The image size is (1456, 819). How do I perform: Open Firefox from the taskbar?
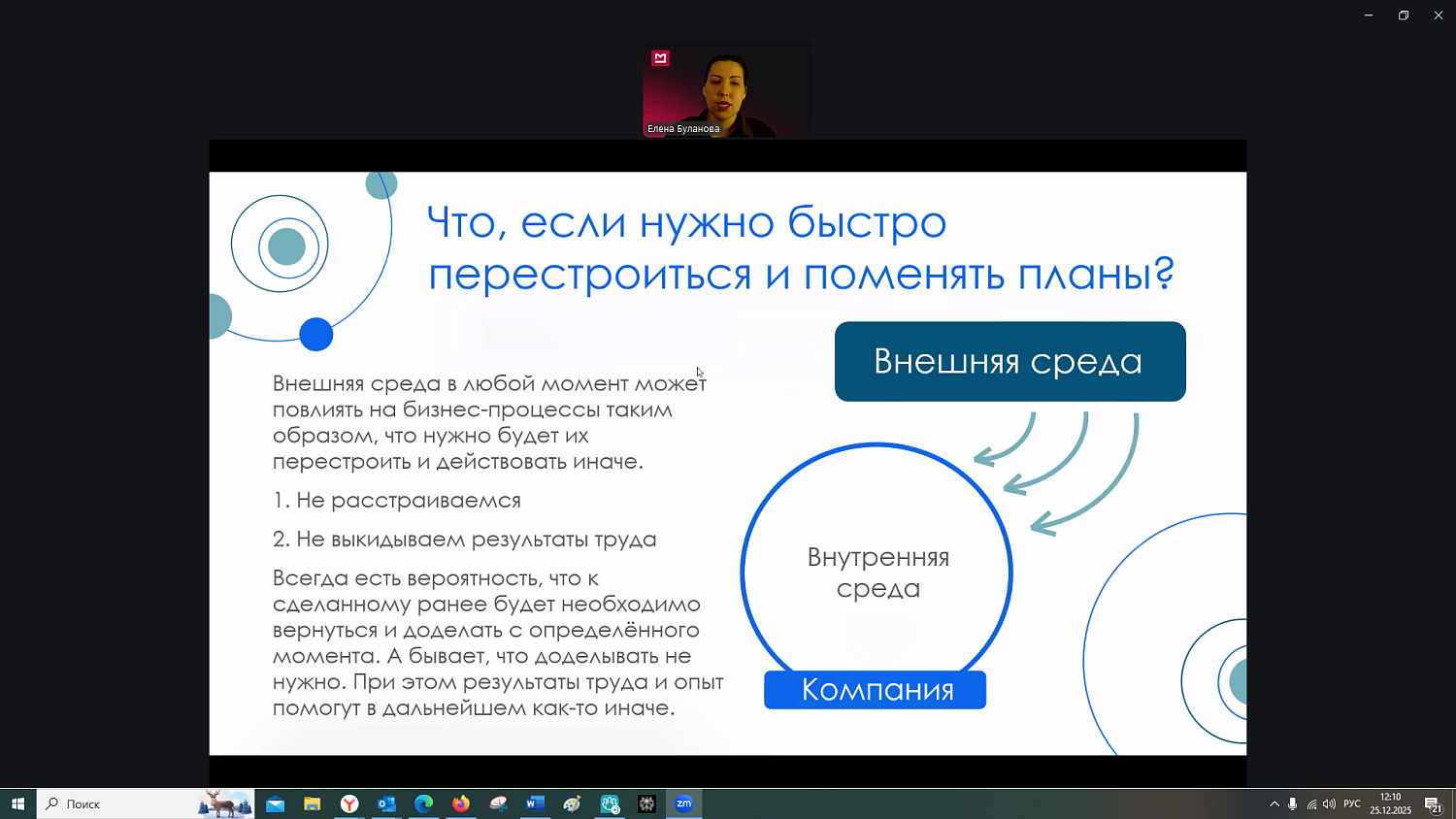click(x=460, y=803)
